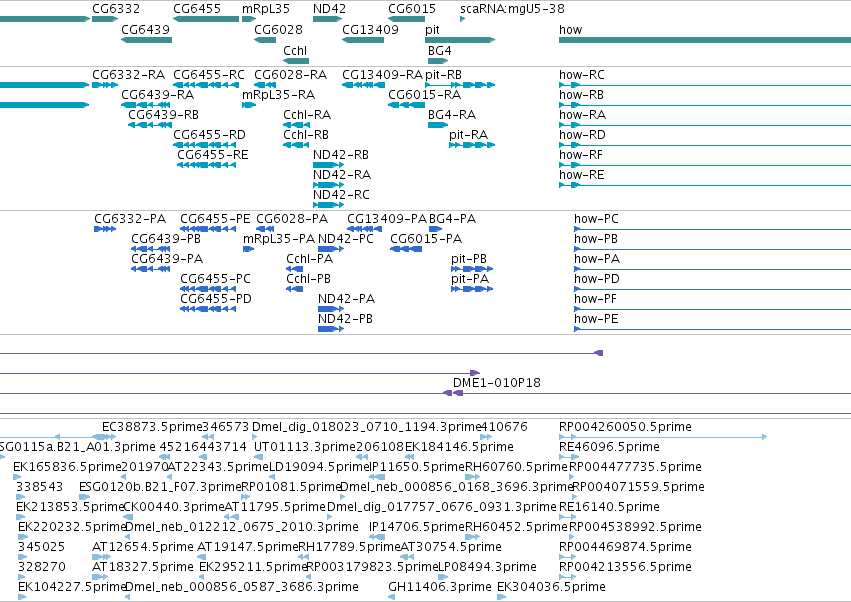Viewport: 851px width, 602px height.
Task: Select the CG6439 gene label
Action: pyautogui.click(x=145, y=29)
